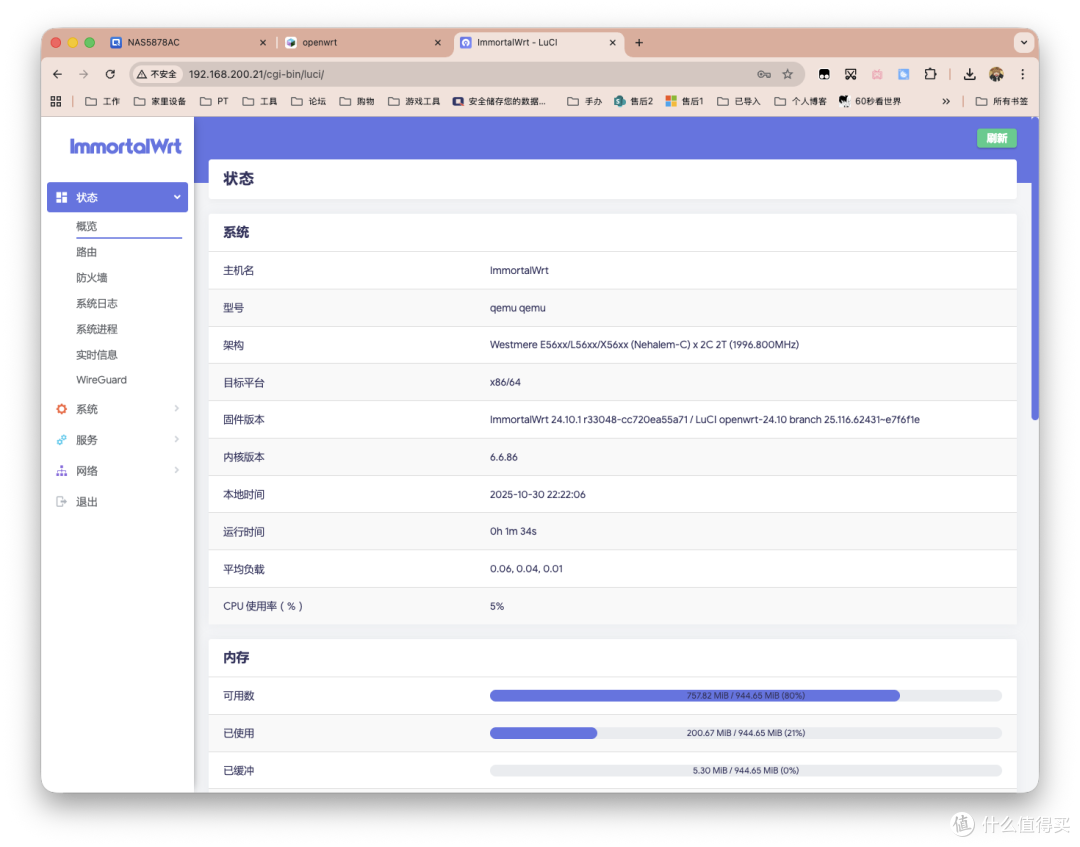Click the local time value 2025-10-30 22:22:06
Screen dimensions: 1080x847
click(537, 494)
